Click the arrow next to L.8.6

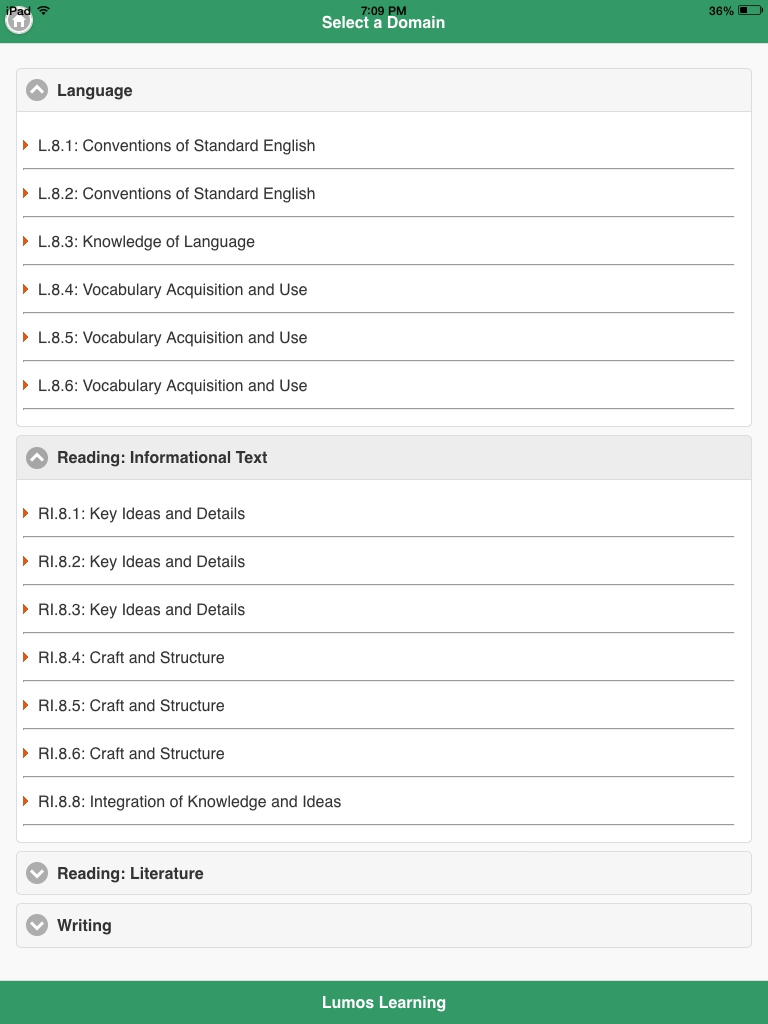(x=26, y=386)
